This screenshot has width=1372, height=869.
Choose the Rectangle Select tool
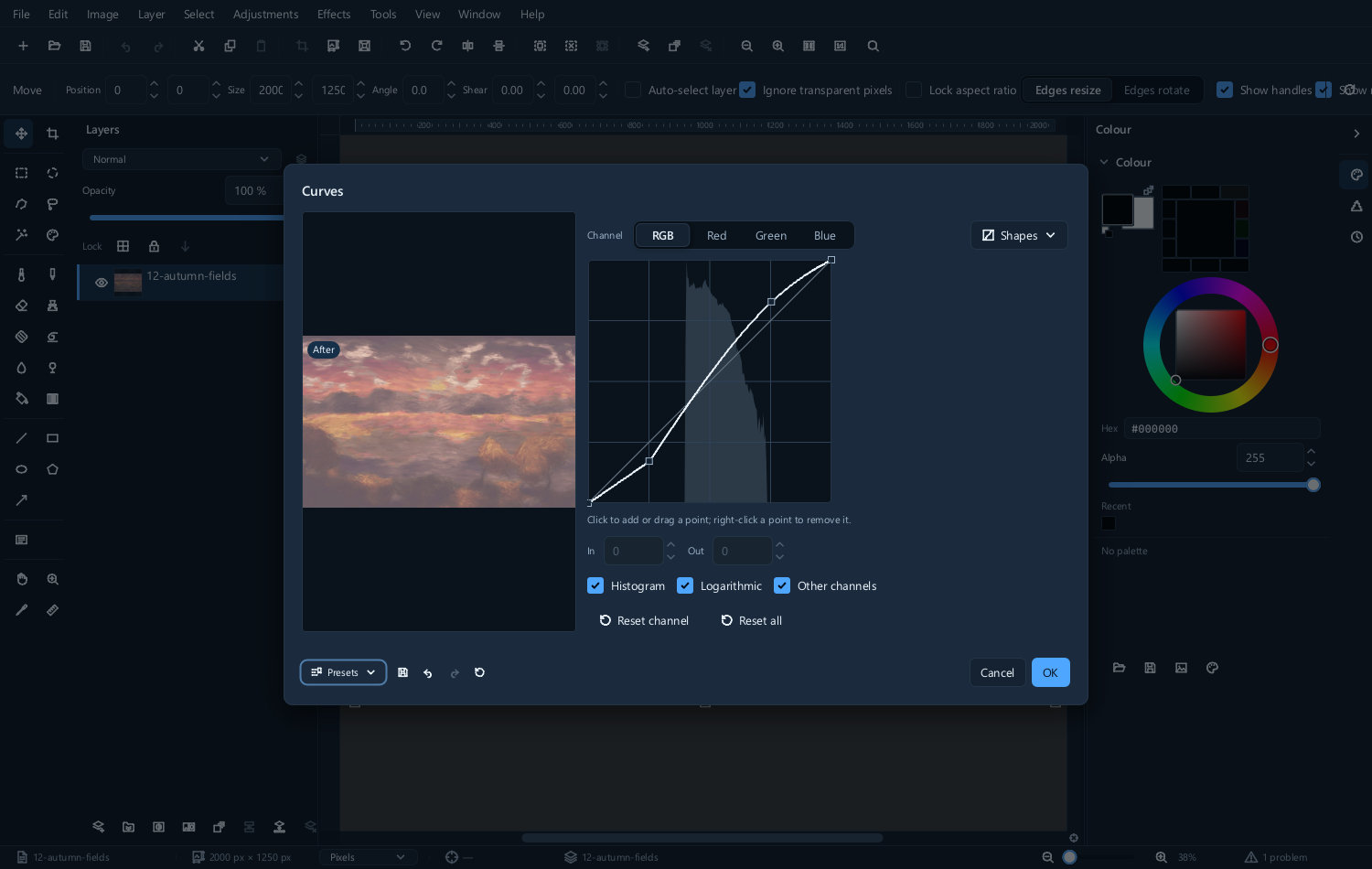(21, 173)
